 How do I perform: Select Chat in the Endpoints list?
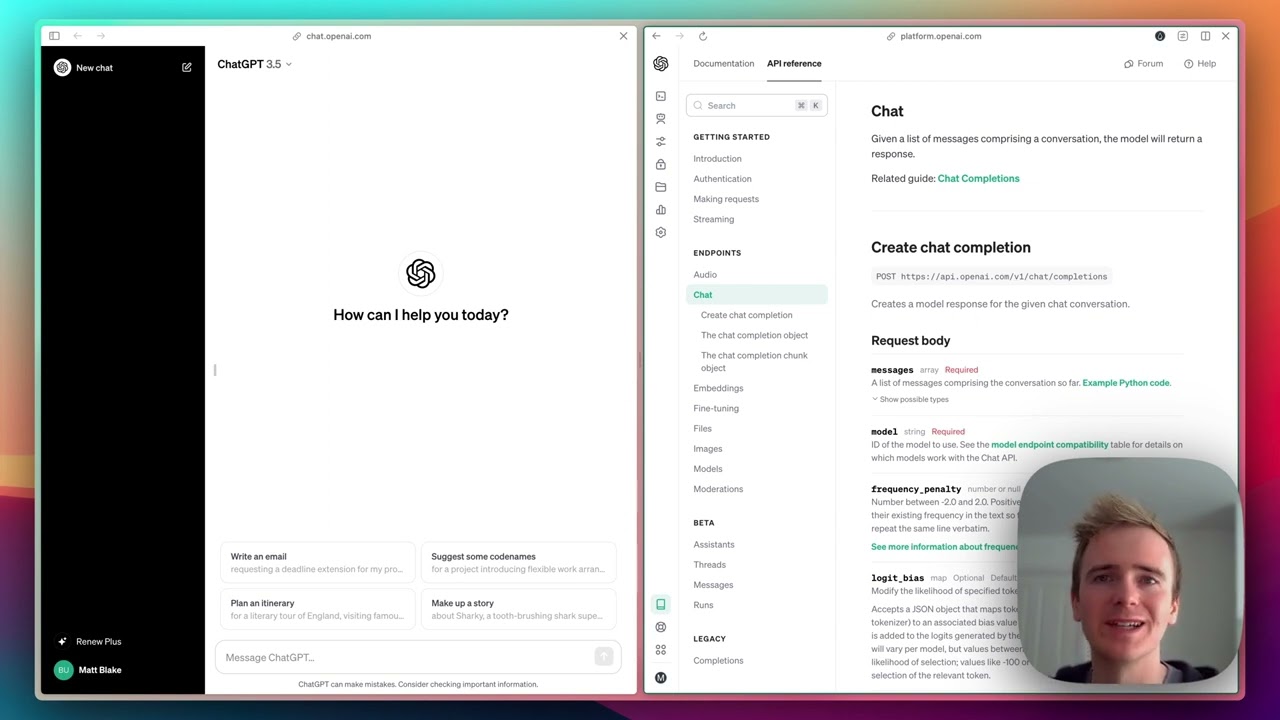click(757, 295)
